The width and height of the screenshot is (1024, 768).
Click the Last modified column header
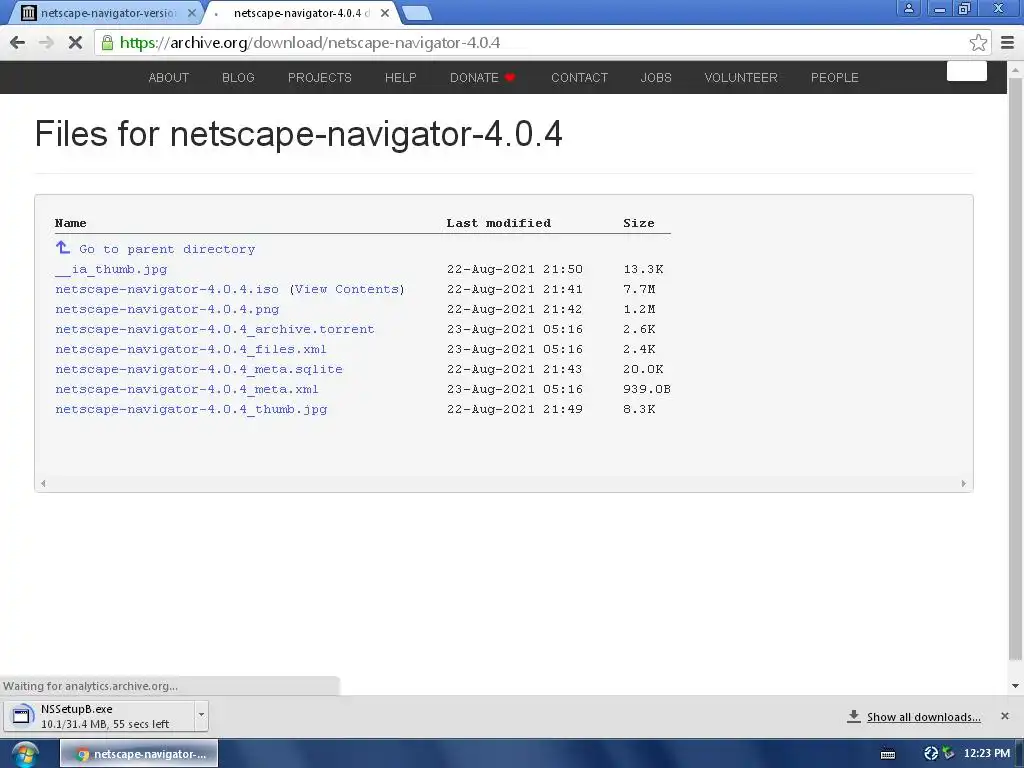tap(499, 223)
